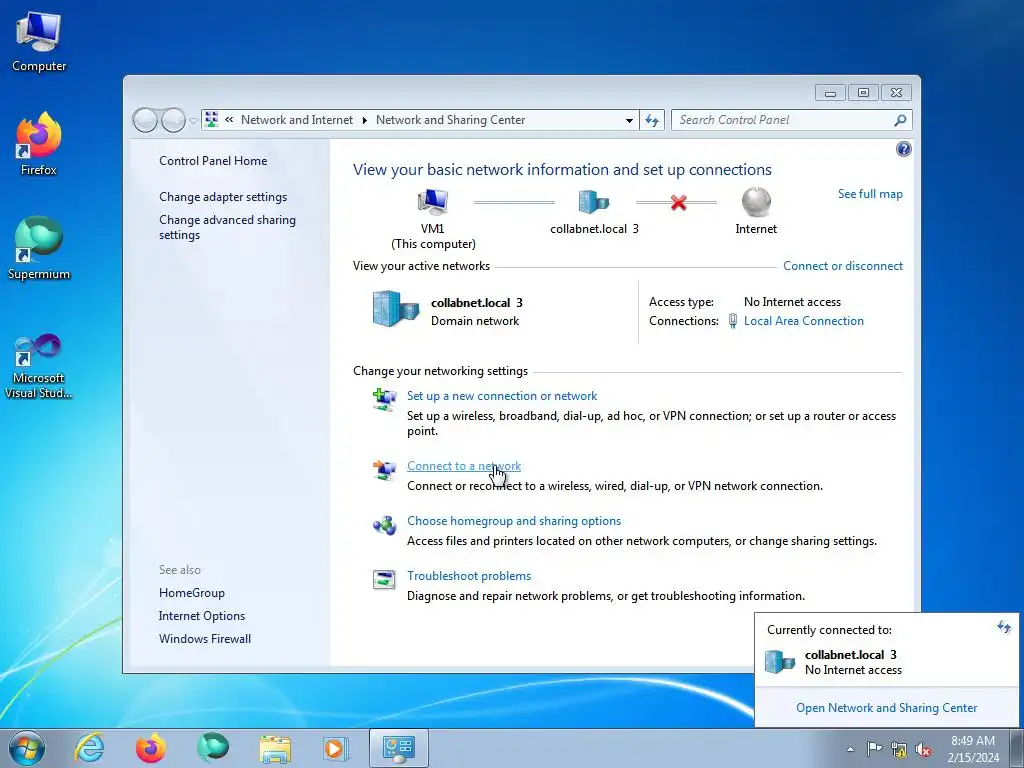Image resolution: width=1024 pixels, height=768 pixels.
Task: Open Local Area Connection link
Action: 803,321
